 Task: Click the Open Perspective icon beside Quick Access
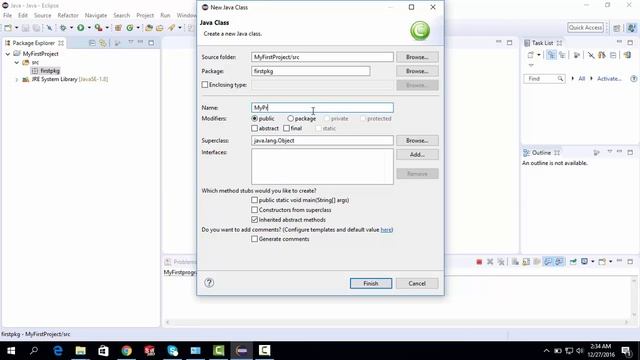tap(617, 28)
